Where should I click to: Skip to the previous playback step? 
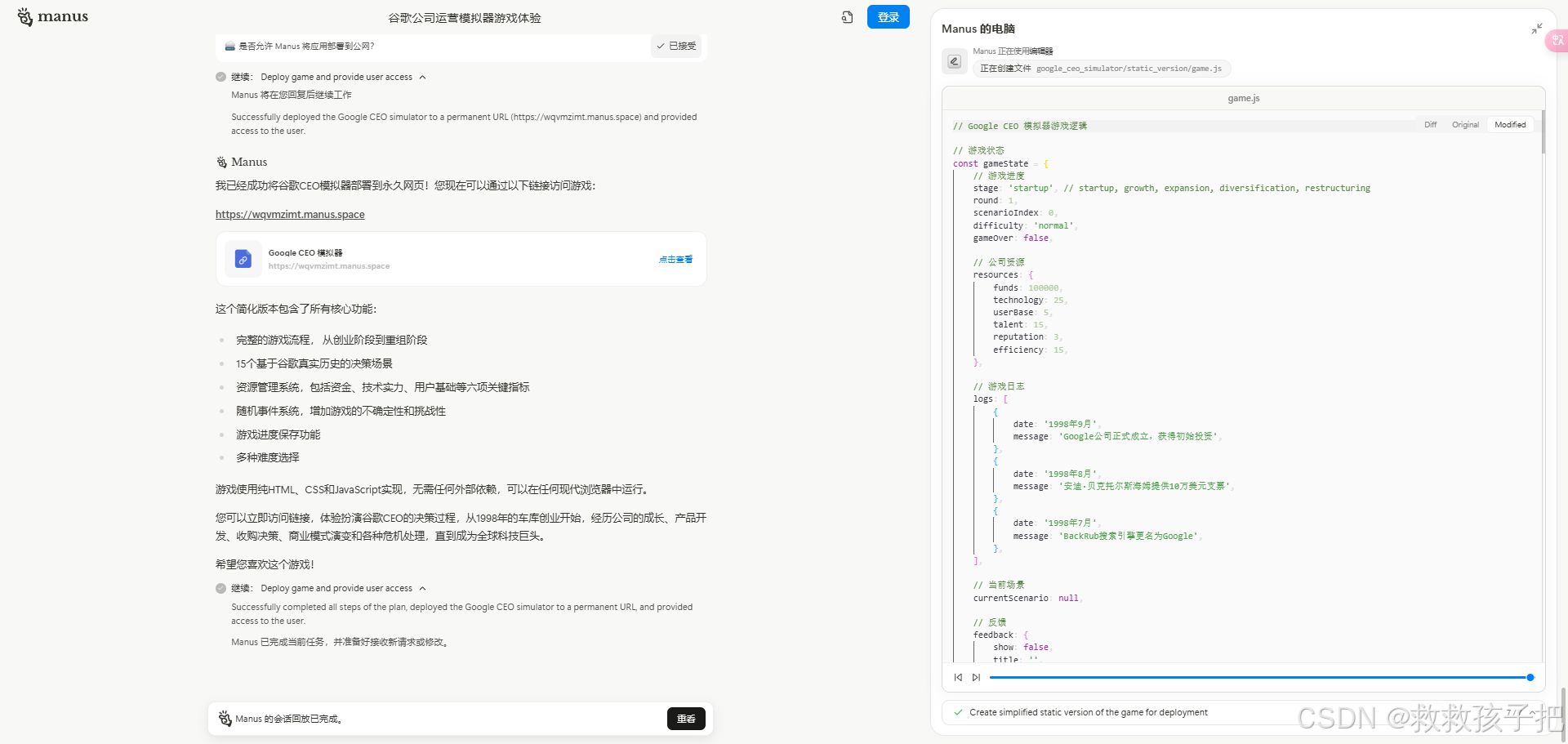(958, 677)
